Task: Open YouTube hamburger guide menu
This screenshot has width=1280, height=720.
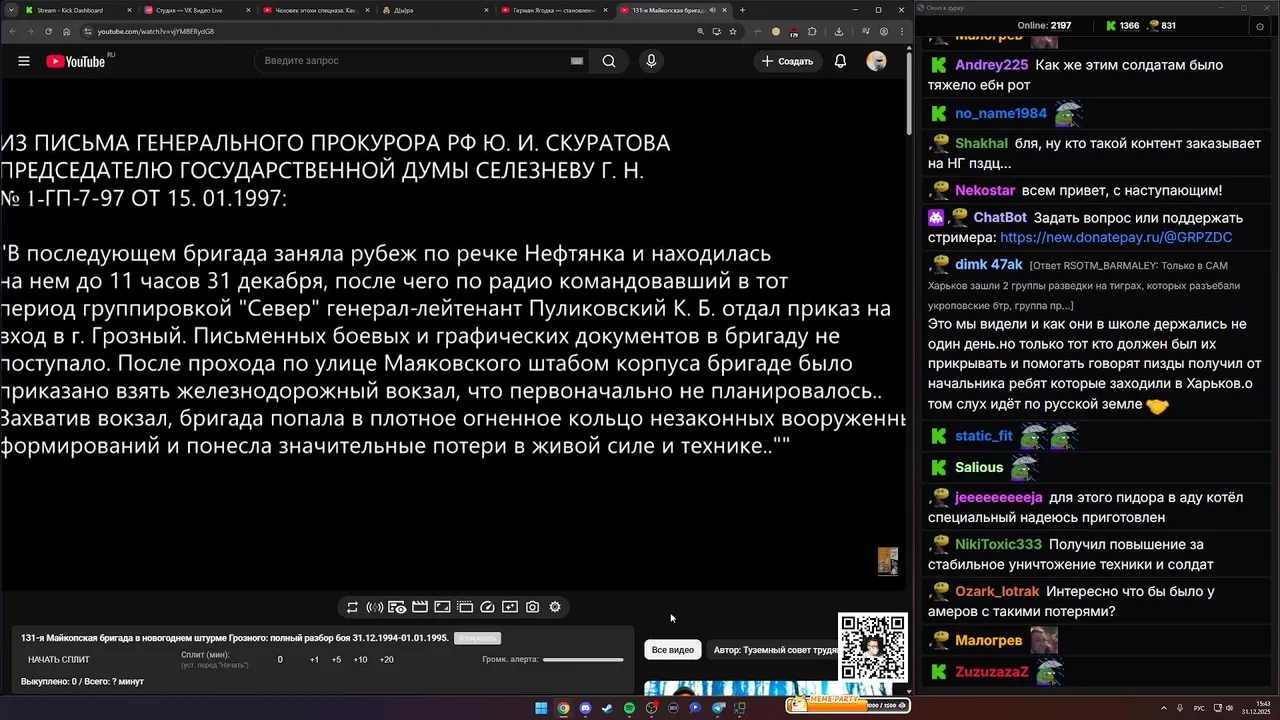Action: (23, 61)
